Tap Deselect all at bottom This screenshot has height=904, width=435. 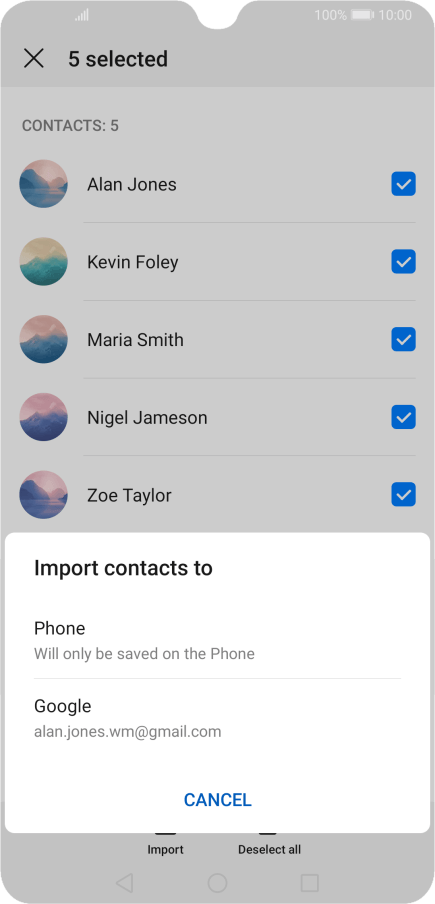click(x=269, y=843)
